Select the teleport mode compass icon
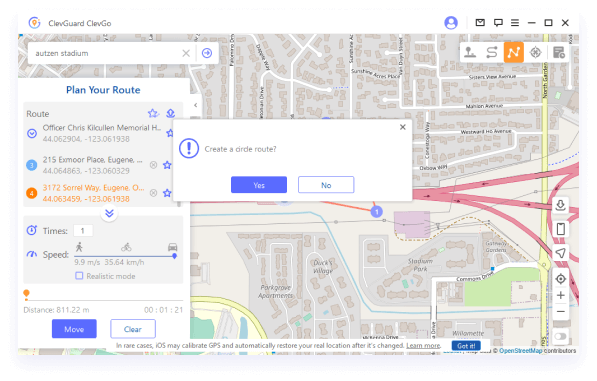This screenshot has width=597, height=381. click(x=535, y=52)
